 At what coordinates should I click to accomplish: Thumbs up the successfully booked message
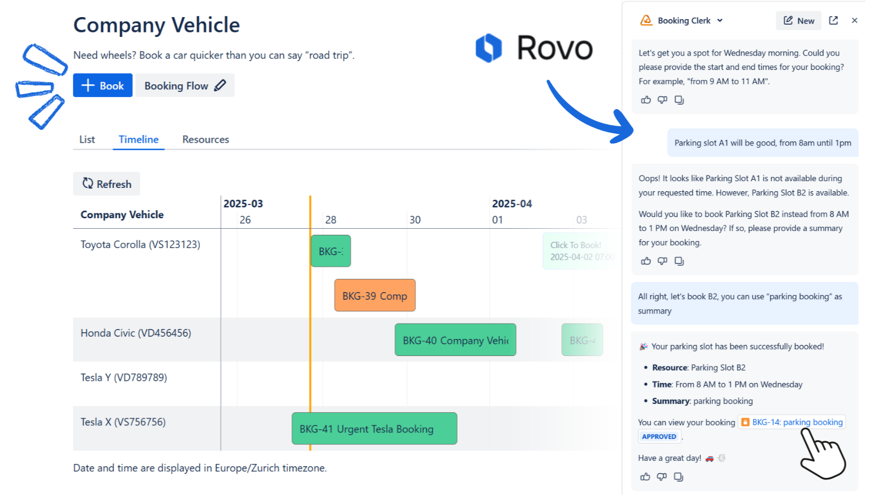click(x=645, y=477)
